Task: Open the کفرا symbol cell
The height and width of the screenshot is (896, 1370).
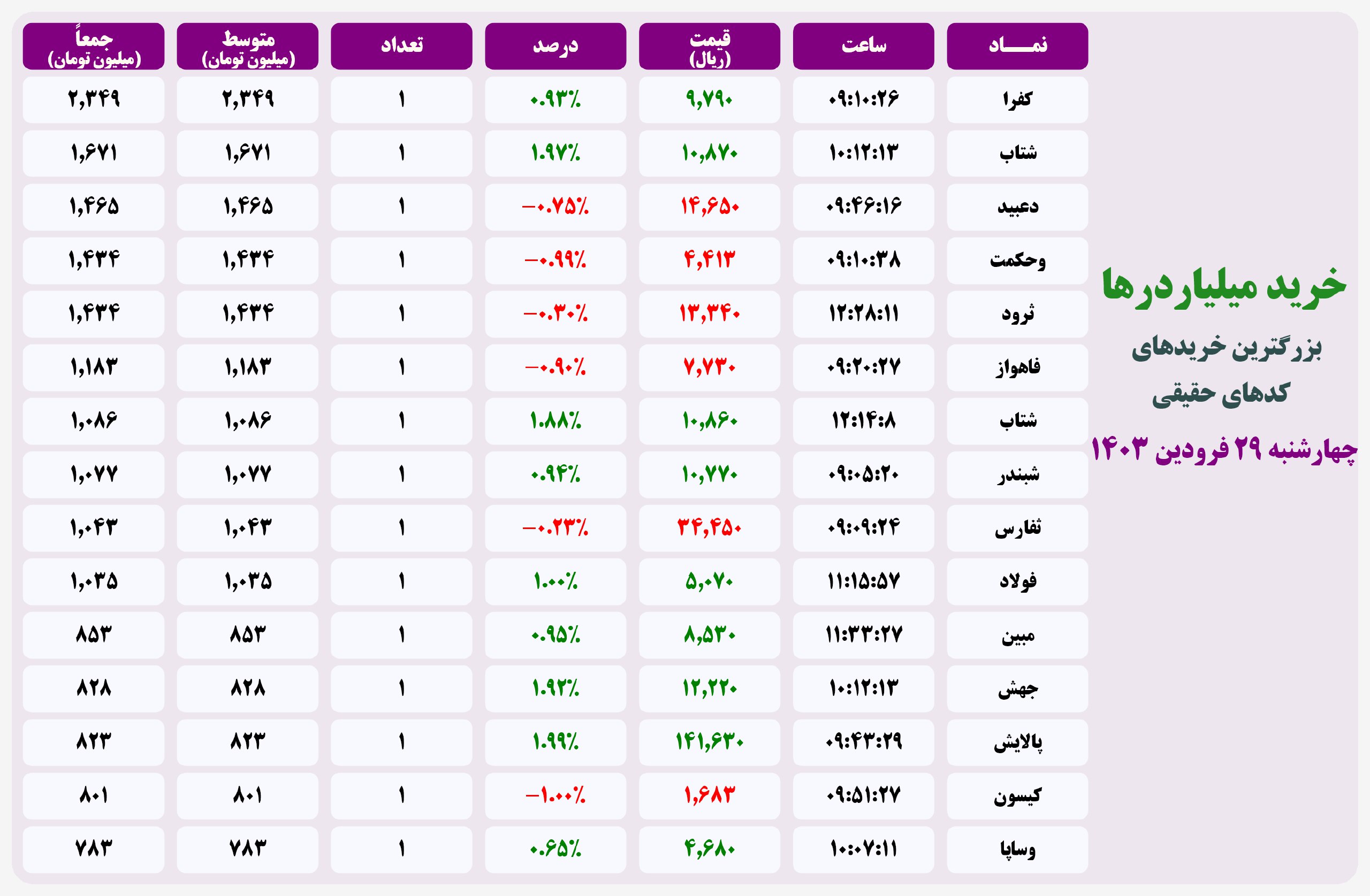Action: pyautogui.click(x=1017, y=99)
